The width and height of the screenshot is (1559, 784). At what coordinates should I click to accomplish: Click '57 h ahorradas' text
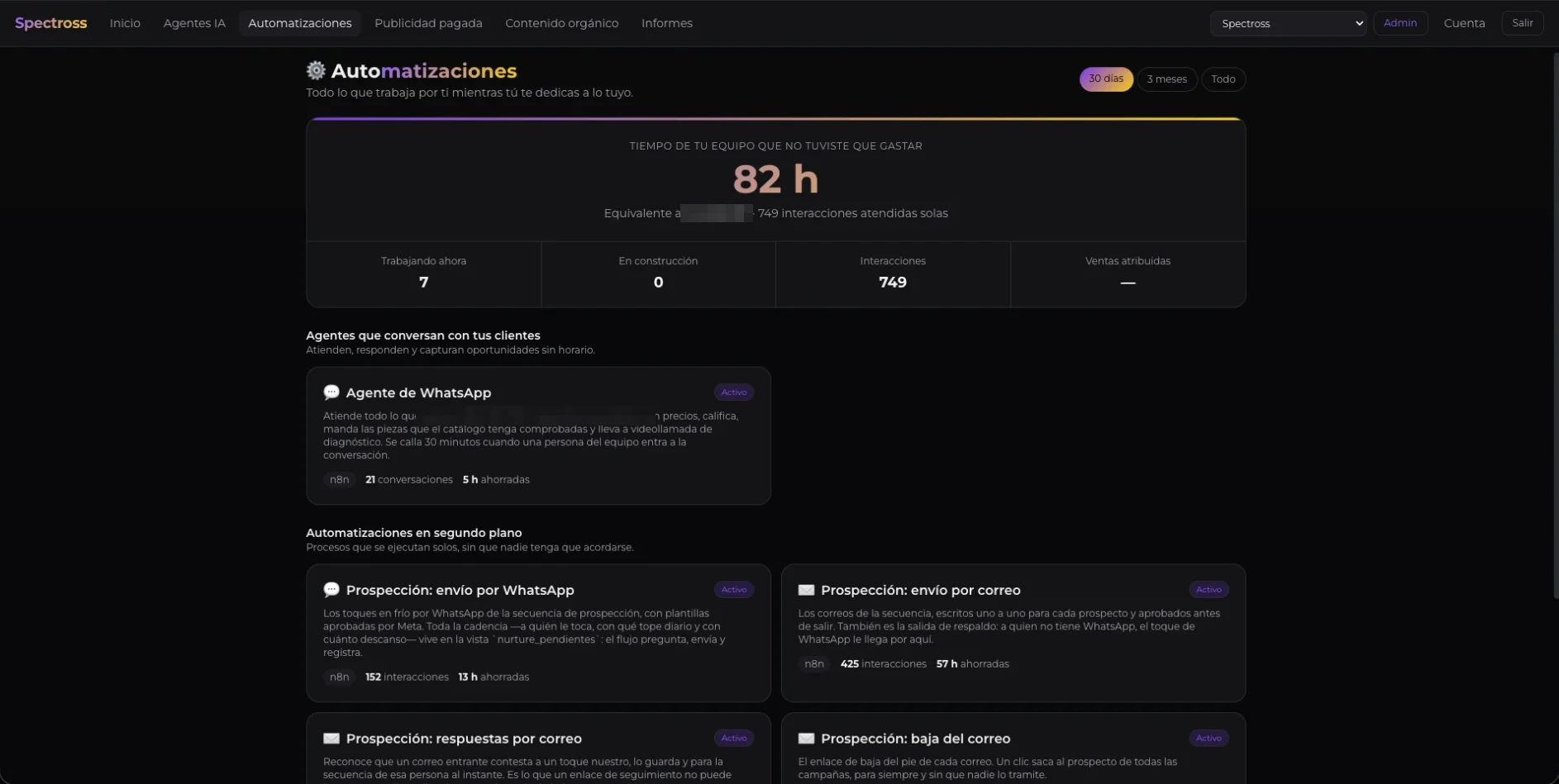pos(972,664)
